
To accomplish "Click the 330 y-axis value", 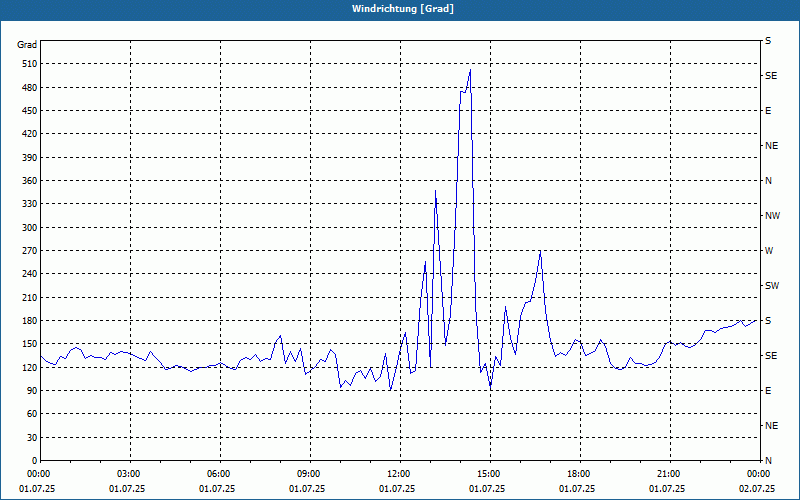I will [x=30, y=204].
